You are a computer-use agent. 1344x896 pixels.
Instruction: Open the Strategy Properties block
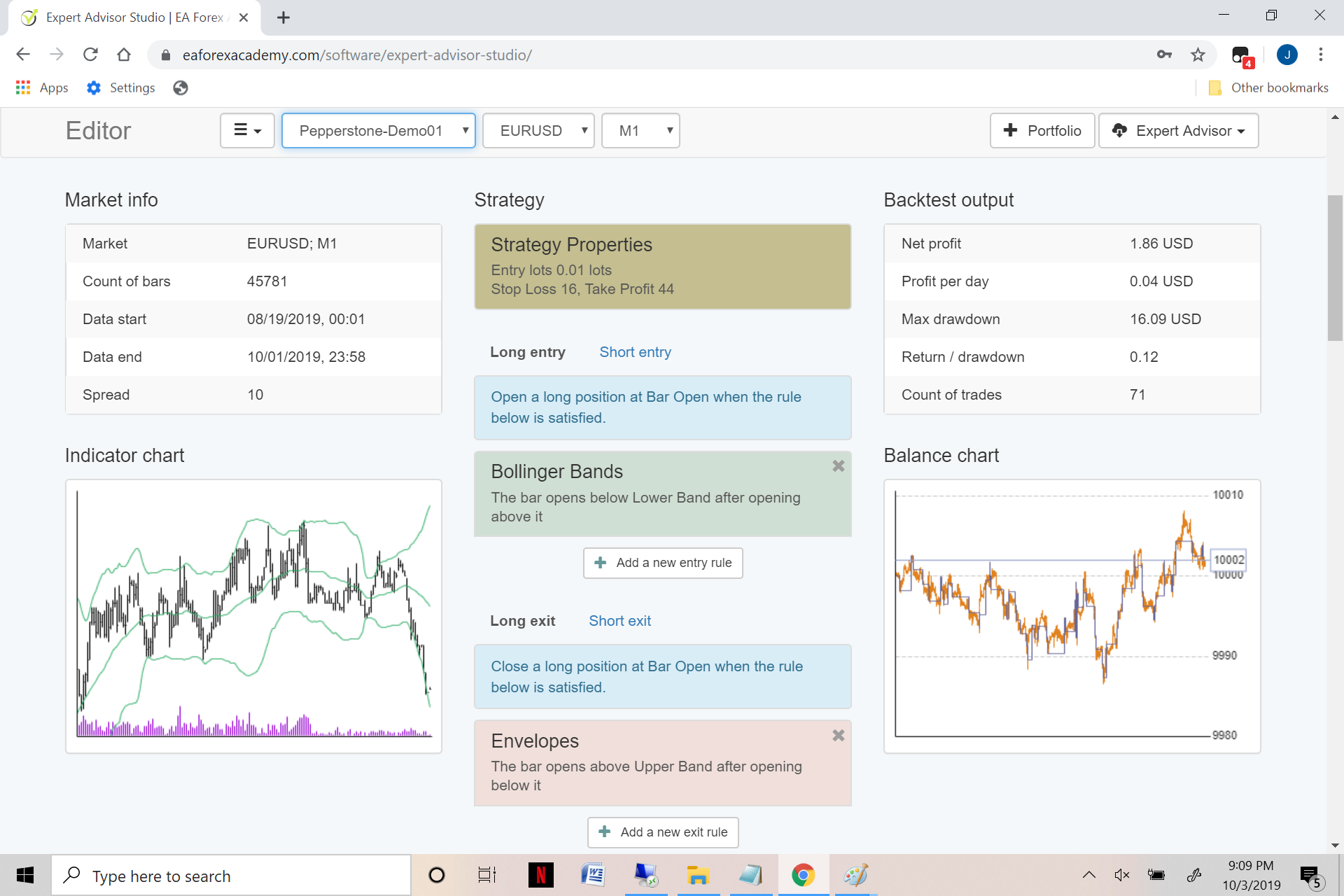663,267
